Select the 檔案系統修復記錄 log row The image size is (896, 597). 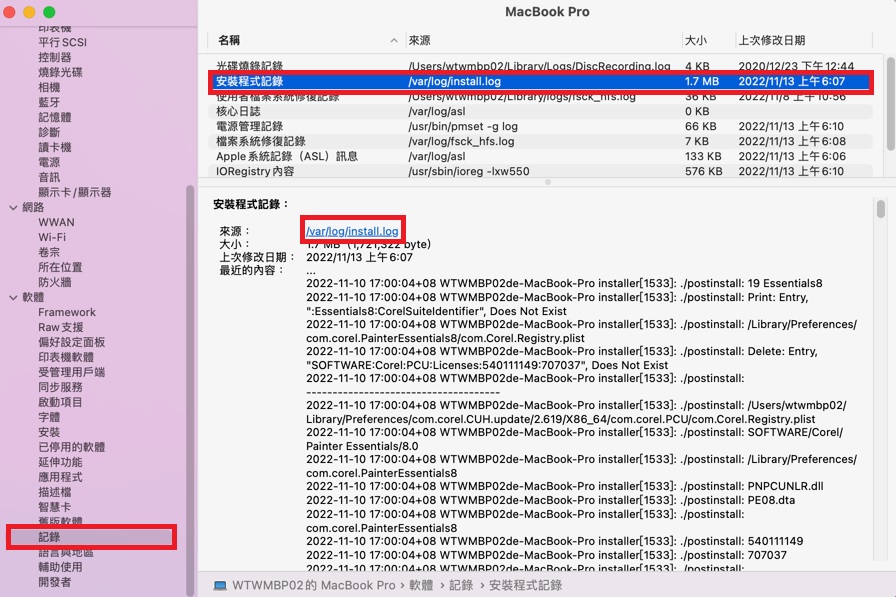[x=541, y=141]
